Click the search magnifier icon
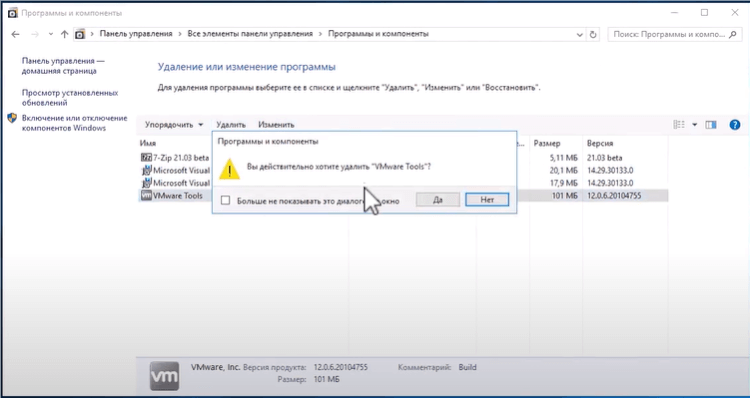Viewport: 750px width, 398px height. pyautogui.click(x=733, y=34)
